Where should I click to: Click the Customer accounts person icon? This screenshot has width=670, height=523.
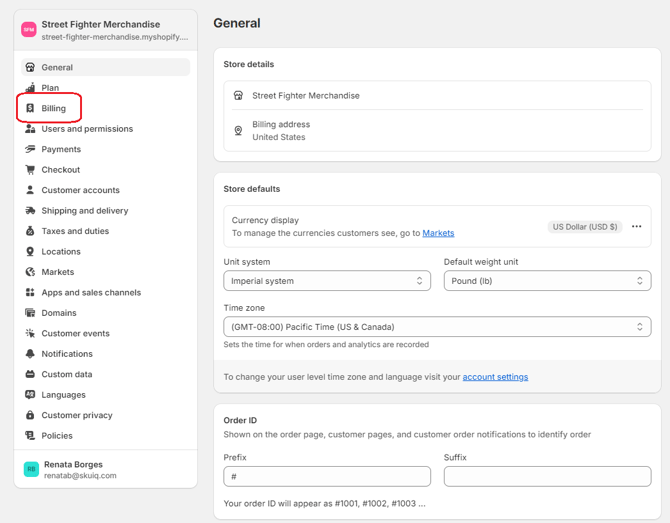click(x=30, y=190)
